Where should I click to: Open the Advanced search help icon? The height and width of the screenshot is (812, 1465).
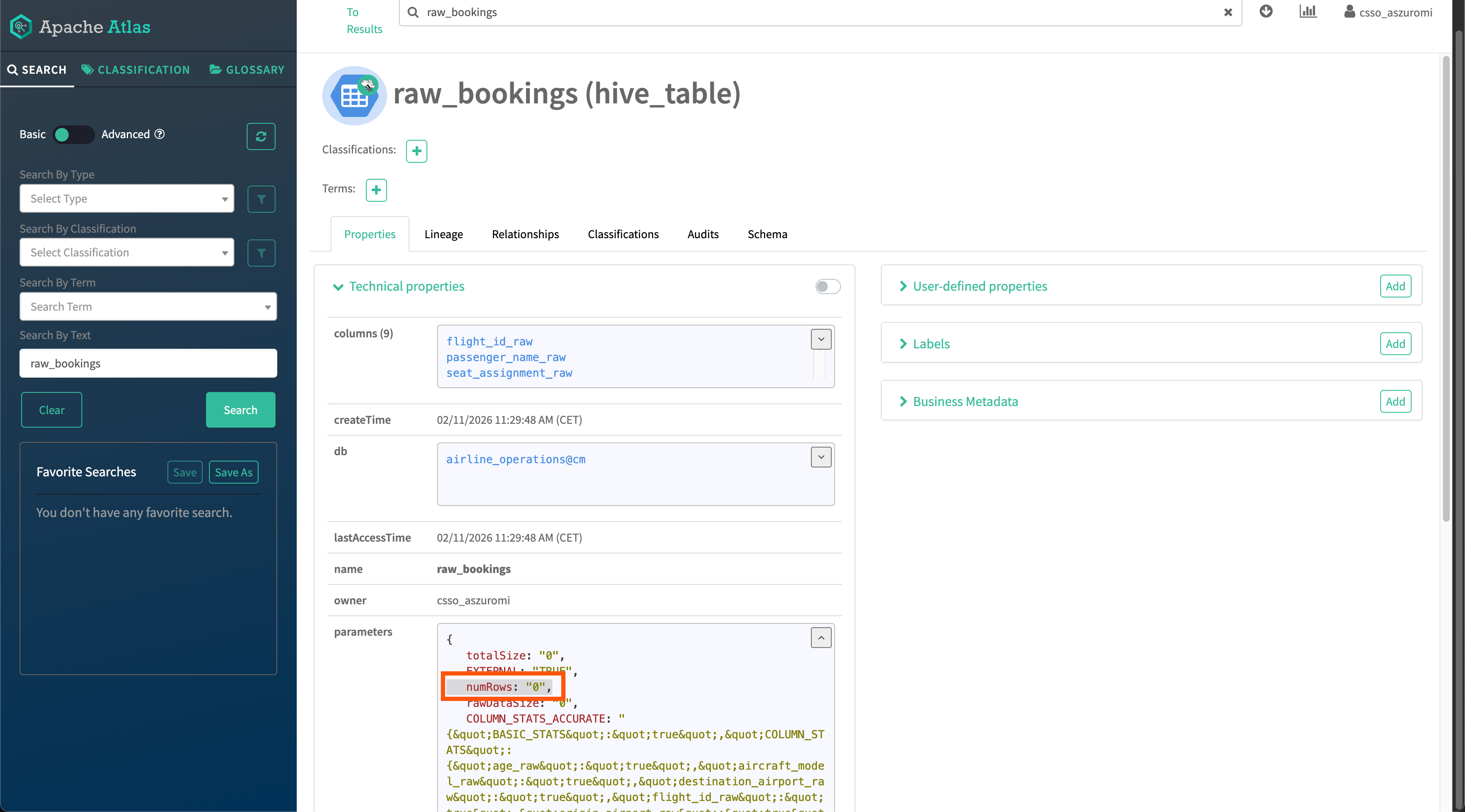(x=160, y=134)
